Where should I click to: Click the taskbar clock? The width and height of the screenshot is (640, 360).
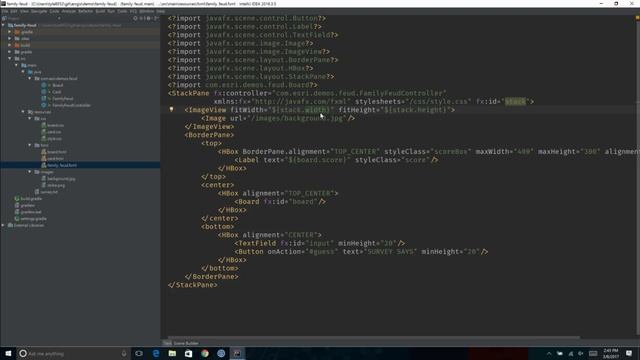(610, 353)
